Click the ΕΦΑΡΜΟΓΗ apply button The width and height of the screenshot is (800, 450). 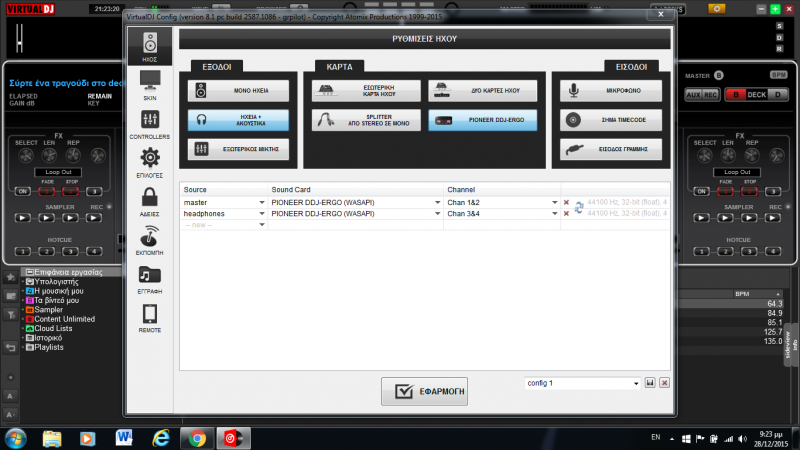pos(425,391)
